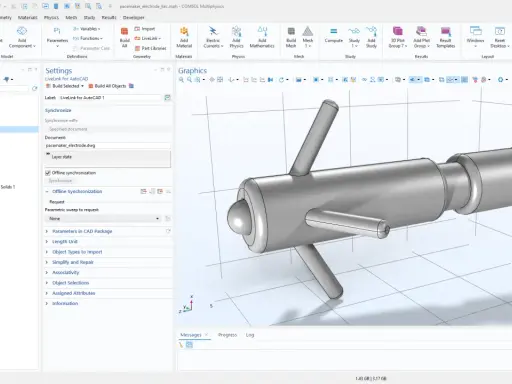Click the reset rotation icon in Graphics toolbar
The width and height of the screenshot is (512, 384).
pos(281,80)
